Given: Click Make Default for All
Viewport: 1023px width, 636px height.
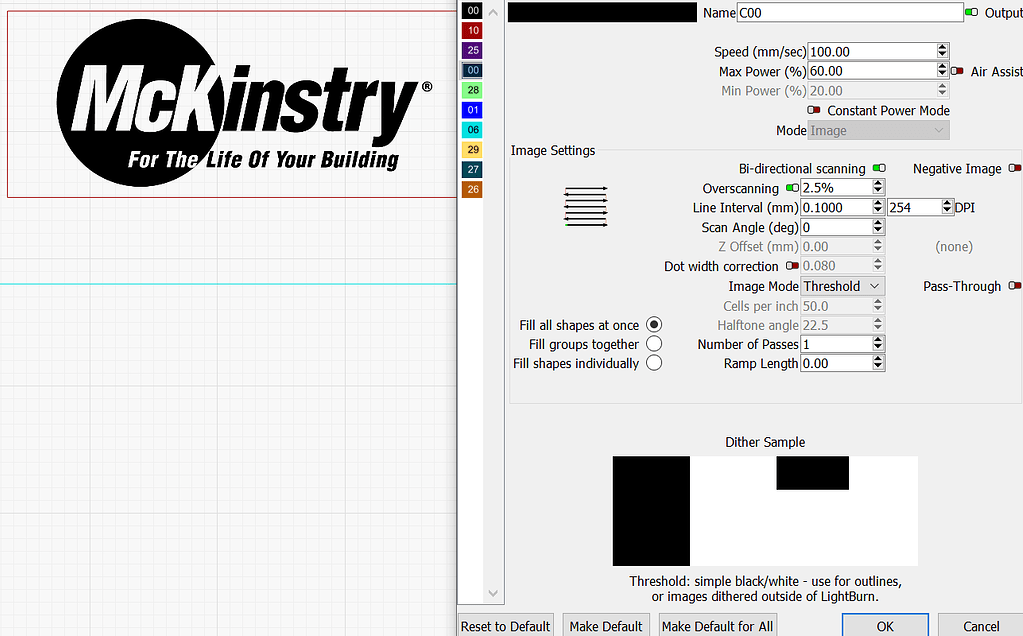Looking at the screenshot, I should point(717,625).
